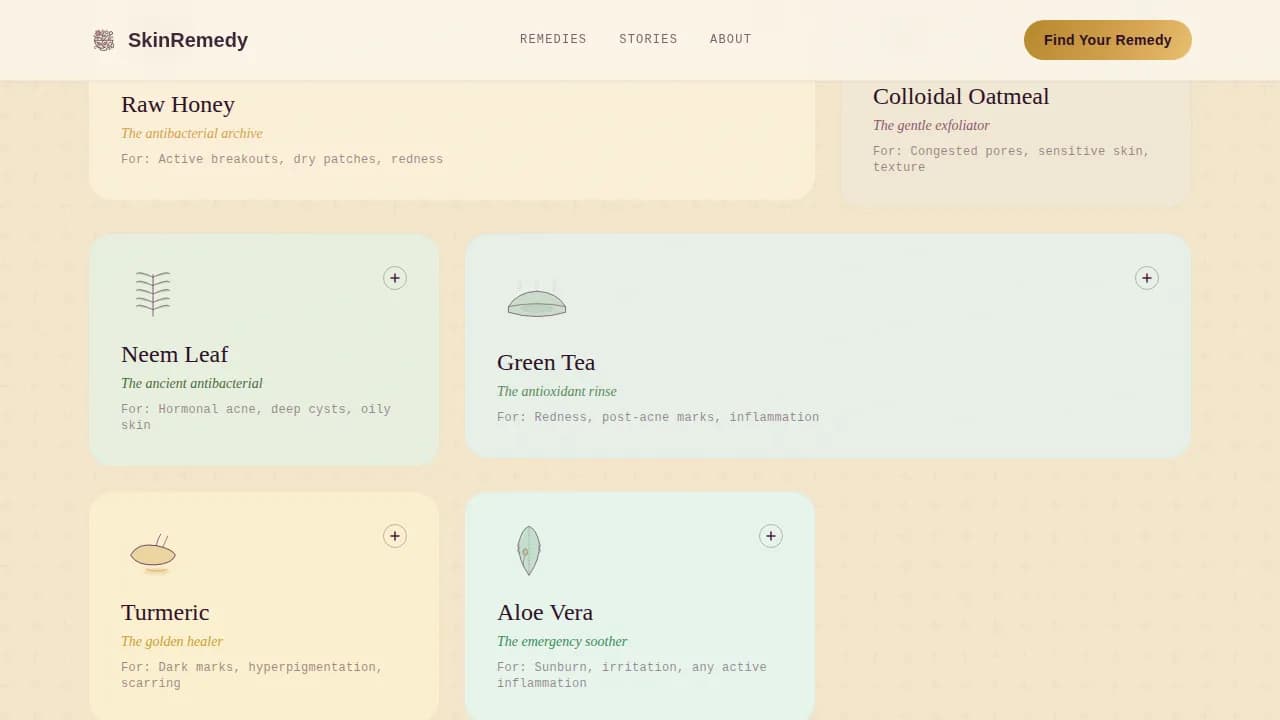Open the Colloidal Oatmeal remedy details

pyautogui.click(x=961, y=96)
